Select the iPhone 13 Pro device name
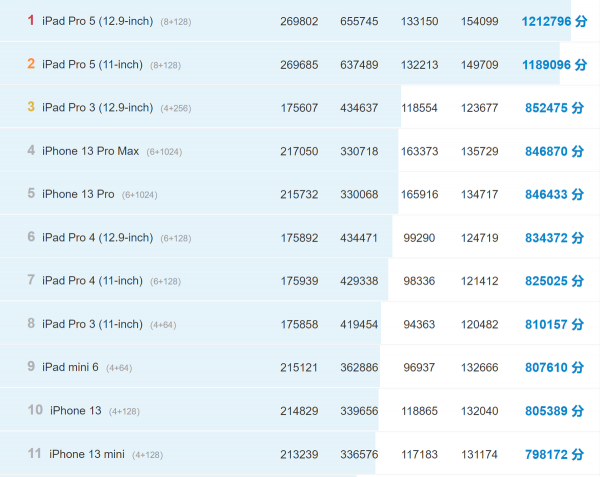This screenshot has width=600, height=477. tap(78, 194)
